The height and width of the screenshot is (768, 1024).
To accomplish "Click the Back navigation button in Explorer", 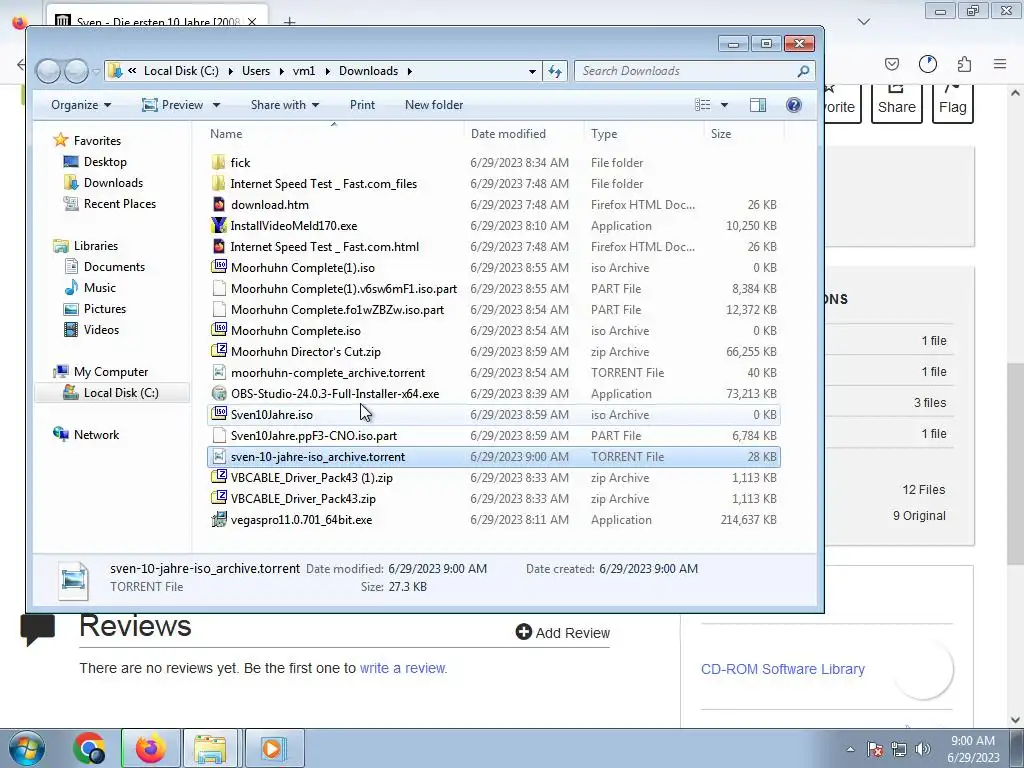I will [x=48, y=71].
